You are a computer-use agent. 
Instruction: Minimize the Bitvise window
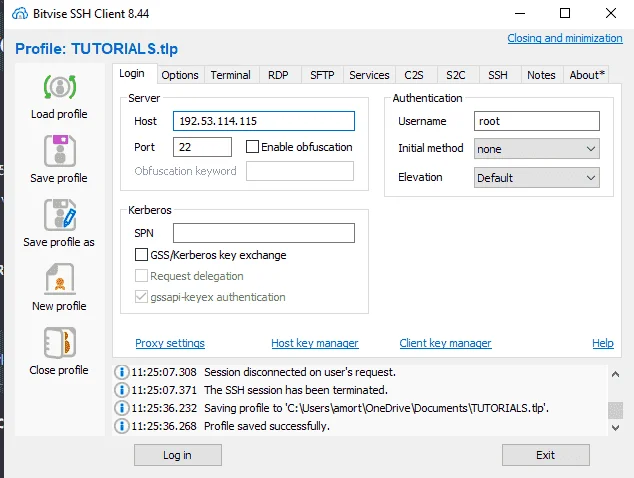click(520, 13)
